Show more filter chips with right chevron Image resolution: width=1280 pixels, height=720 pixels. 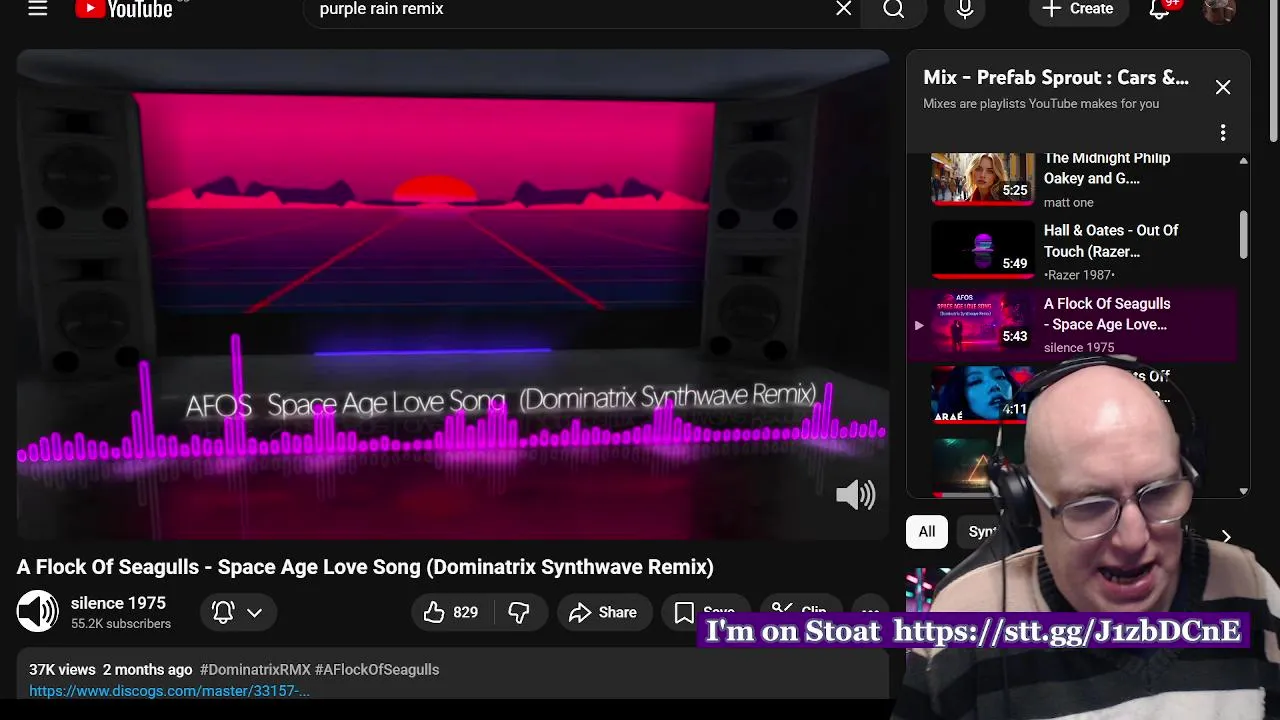(x=1226, y=536)
